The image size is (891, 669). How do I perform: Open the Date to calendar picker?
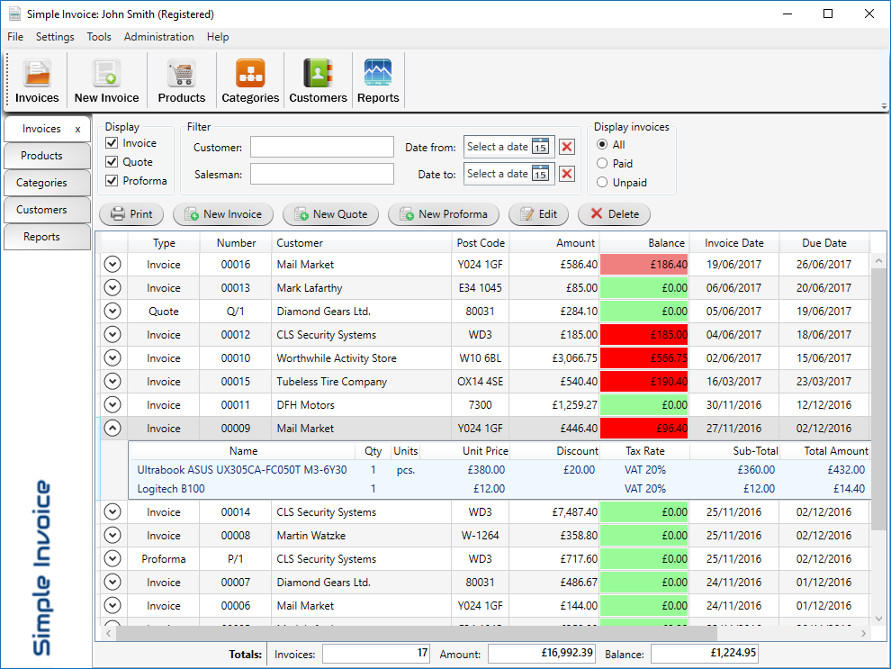540,173
